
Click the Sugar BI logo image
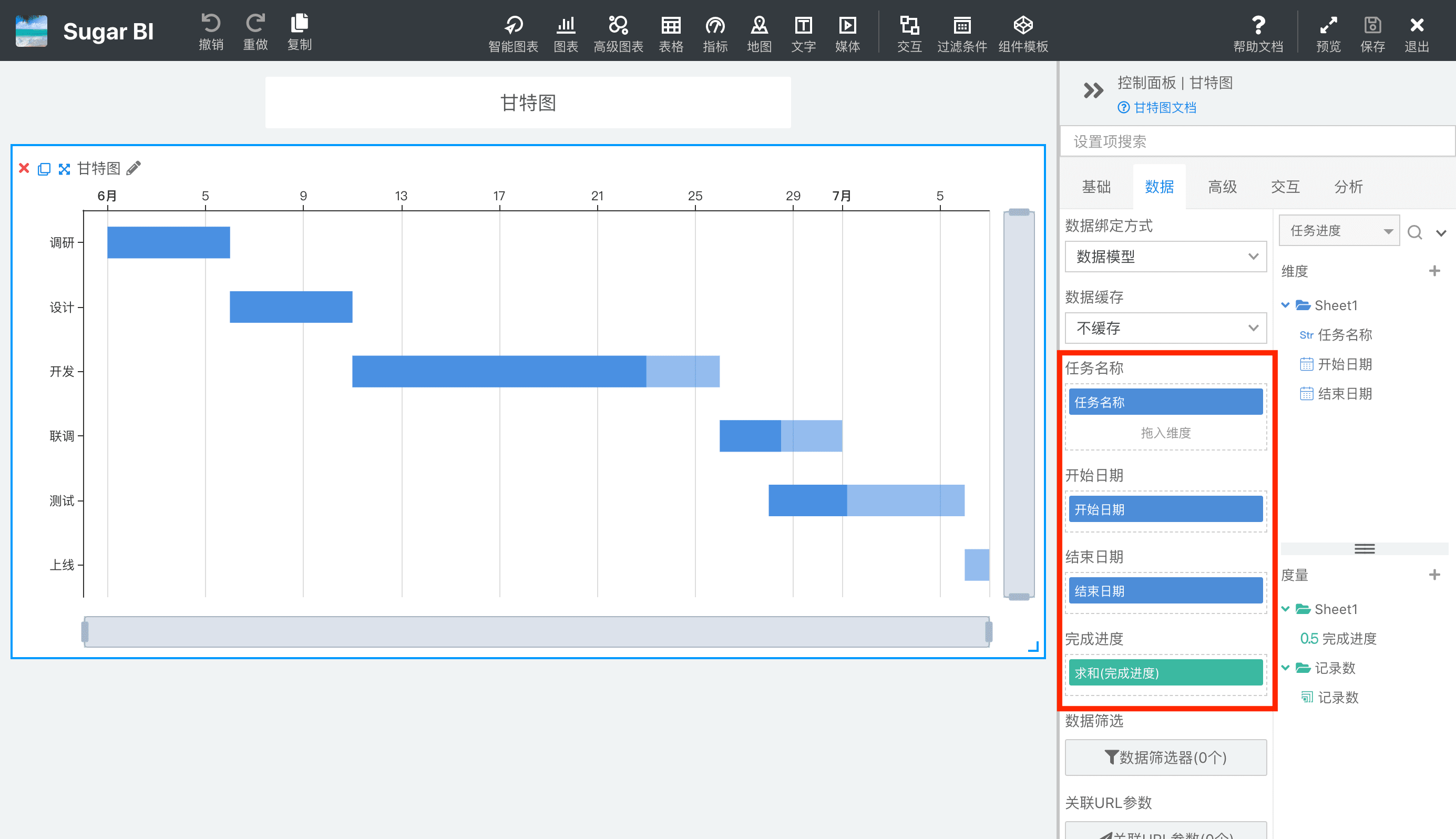(31, 30)
